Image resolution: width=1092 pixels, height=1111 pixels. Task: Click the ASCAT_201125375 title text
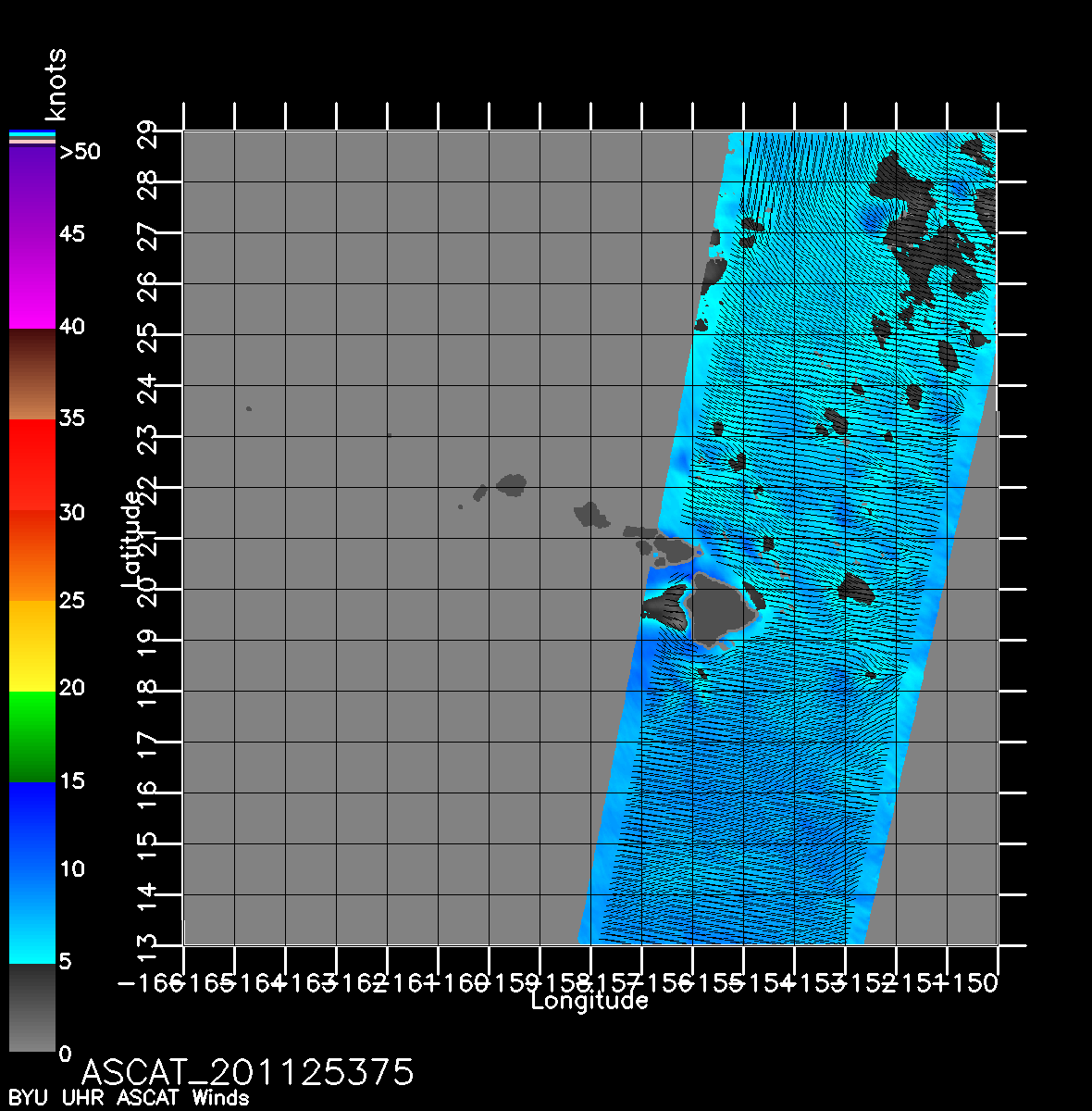coord(247,1072)
